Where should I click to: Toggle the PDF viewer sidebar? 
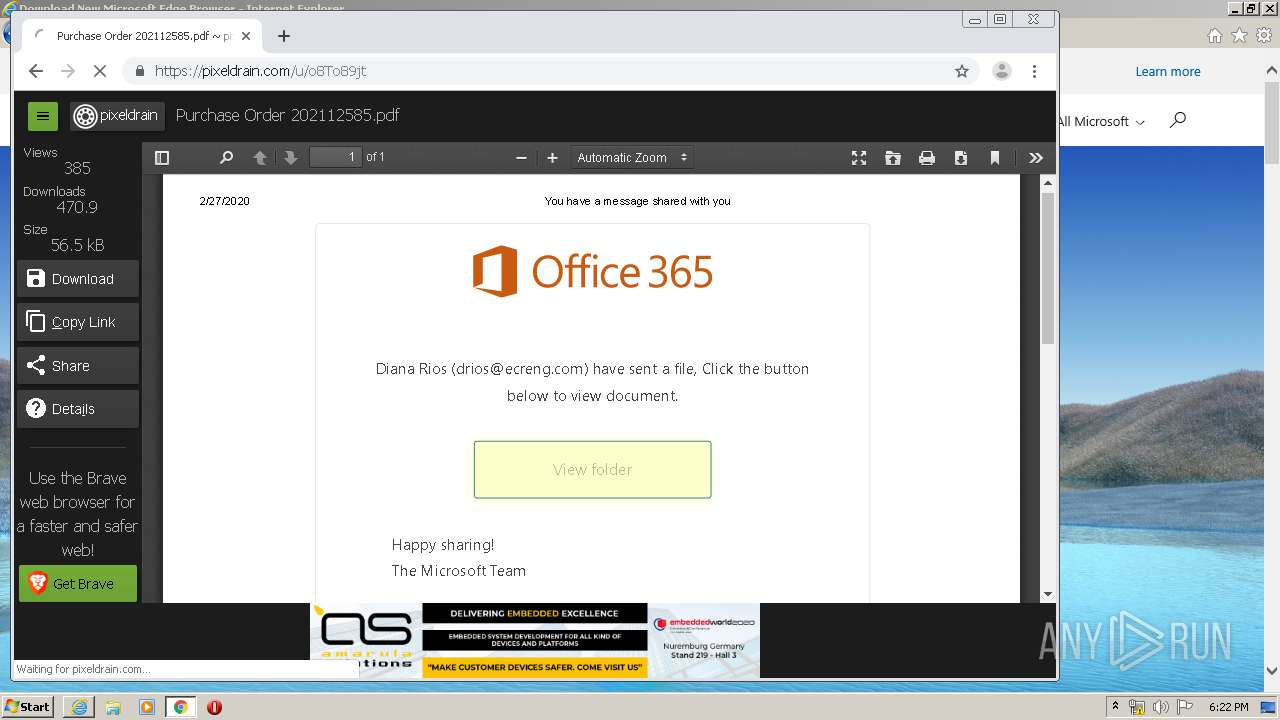162,158
